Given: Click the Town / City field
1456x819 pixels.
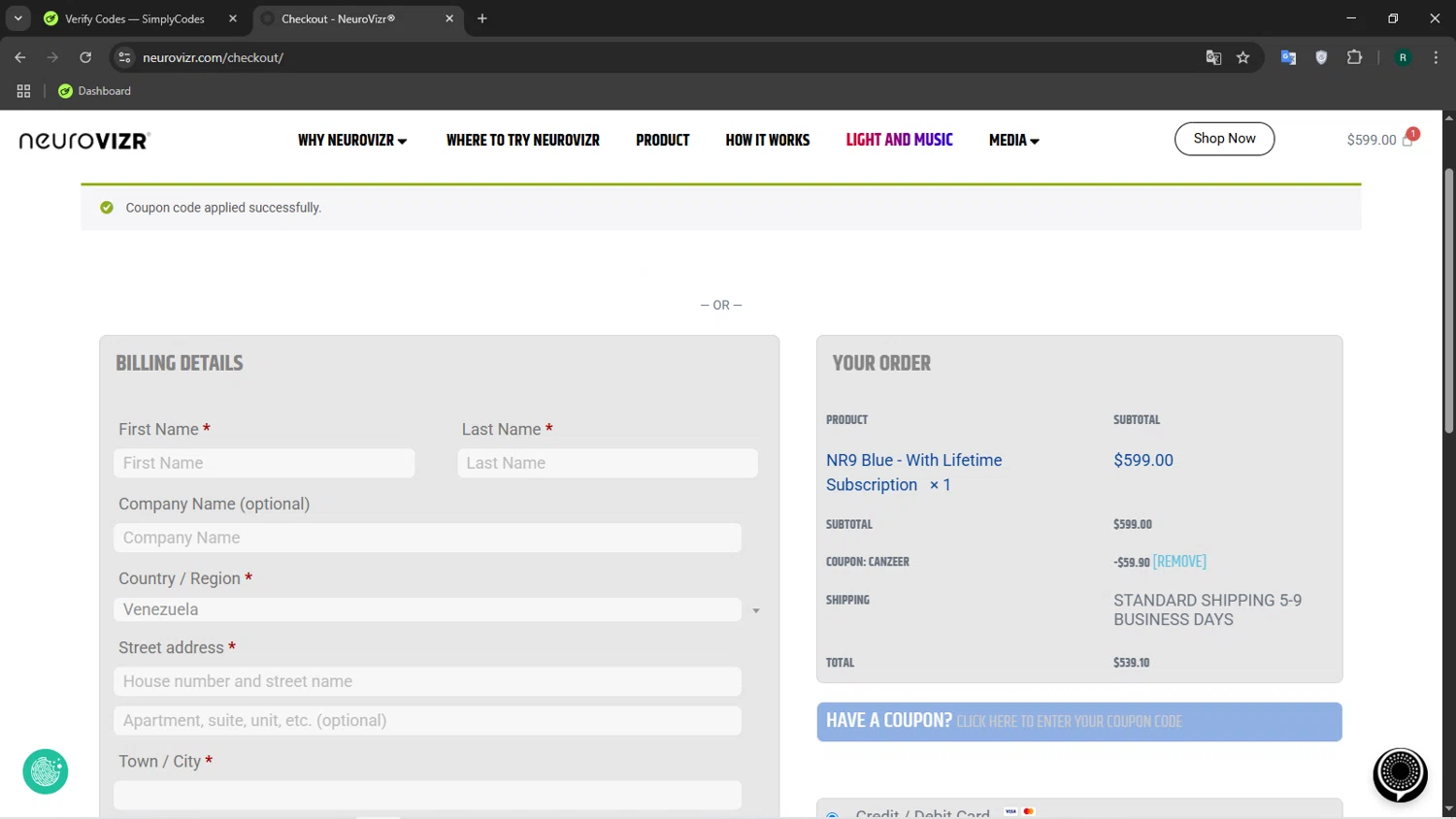Looking at the screenshot, I should click(427, 795).
